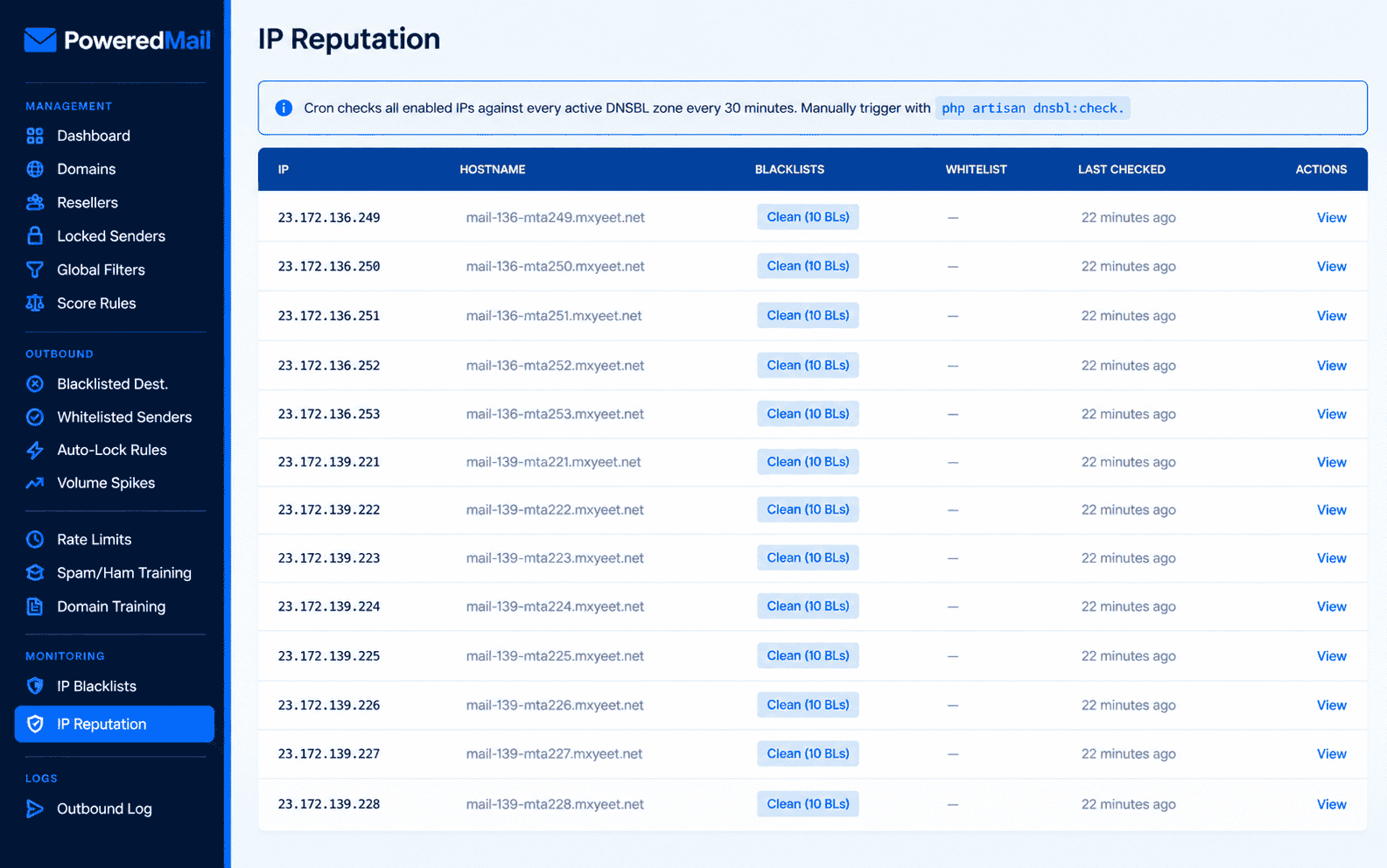The width and height of the screenshot is (1387, 868).
Task: Click hostname mail-139-mta222.mxyeet.net
Action: tap(555, 510)
